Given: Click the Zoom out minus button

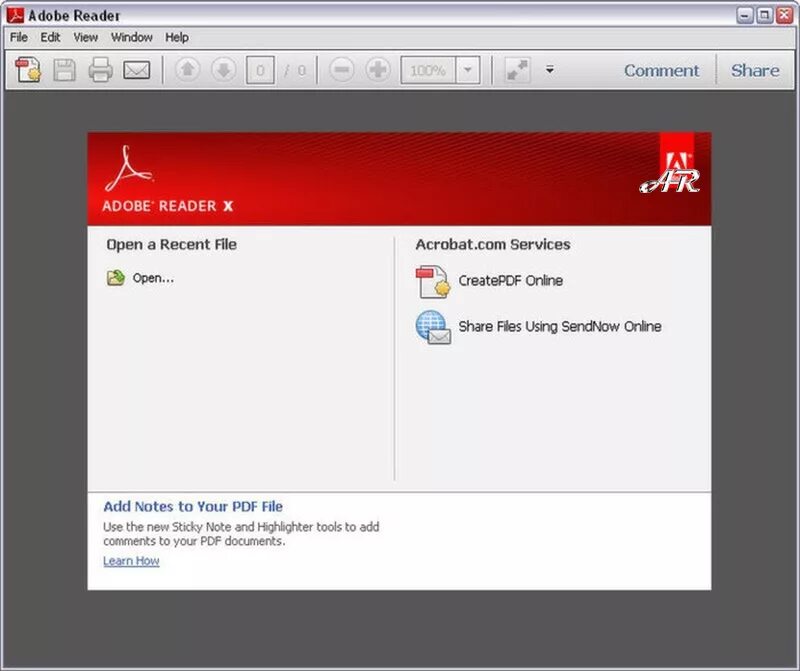Looking at the screenshot, I should 342,69.
